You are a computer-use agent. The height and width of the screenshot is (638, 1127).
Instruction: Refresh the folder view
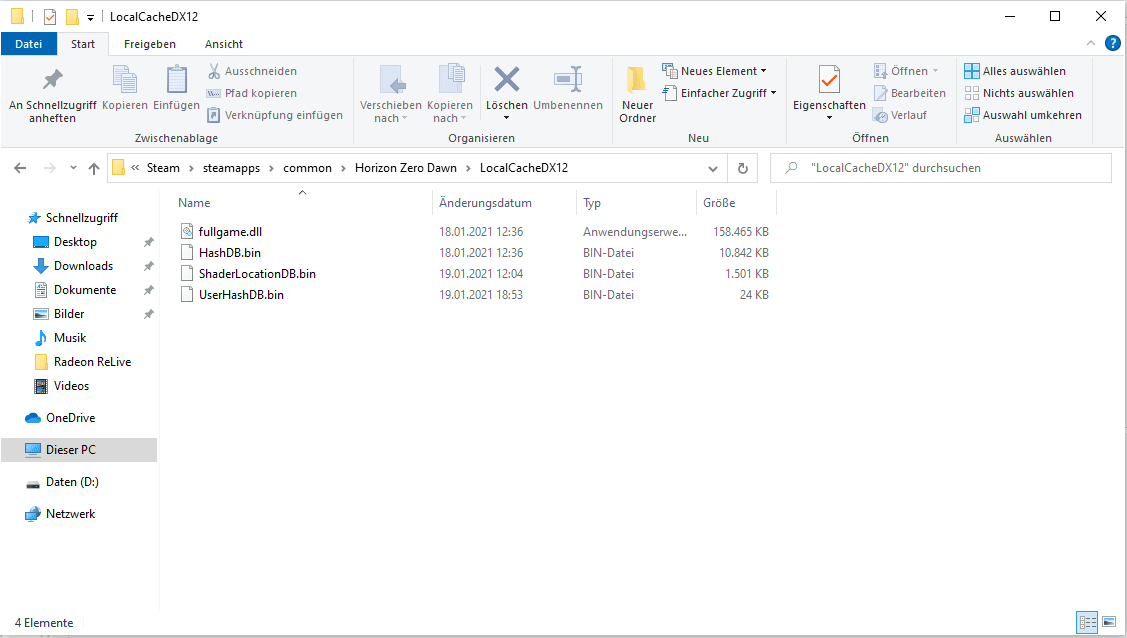click(742, 168)
